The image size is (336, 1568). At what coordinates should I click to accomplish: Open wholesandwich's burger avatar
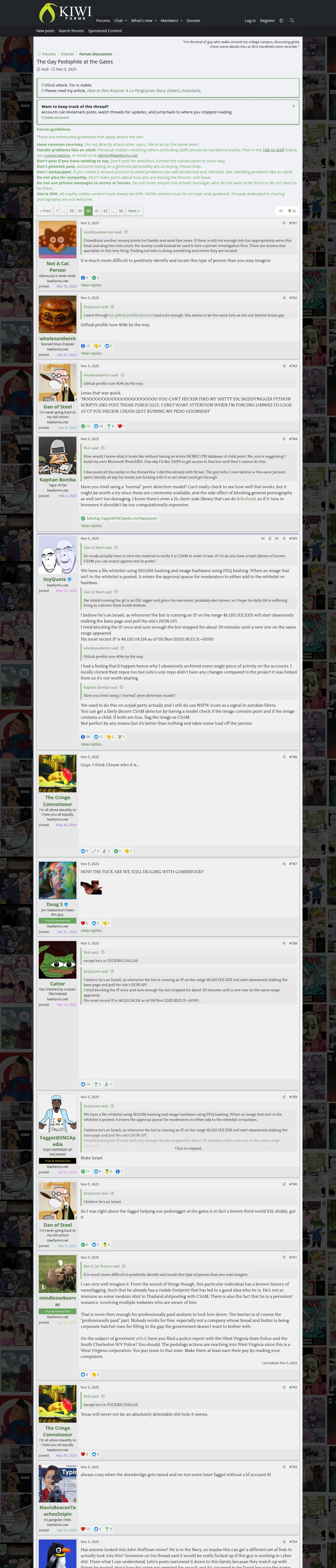point(57,315)
